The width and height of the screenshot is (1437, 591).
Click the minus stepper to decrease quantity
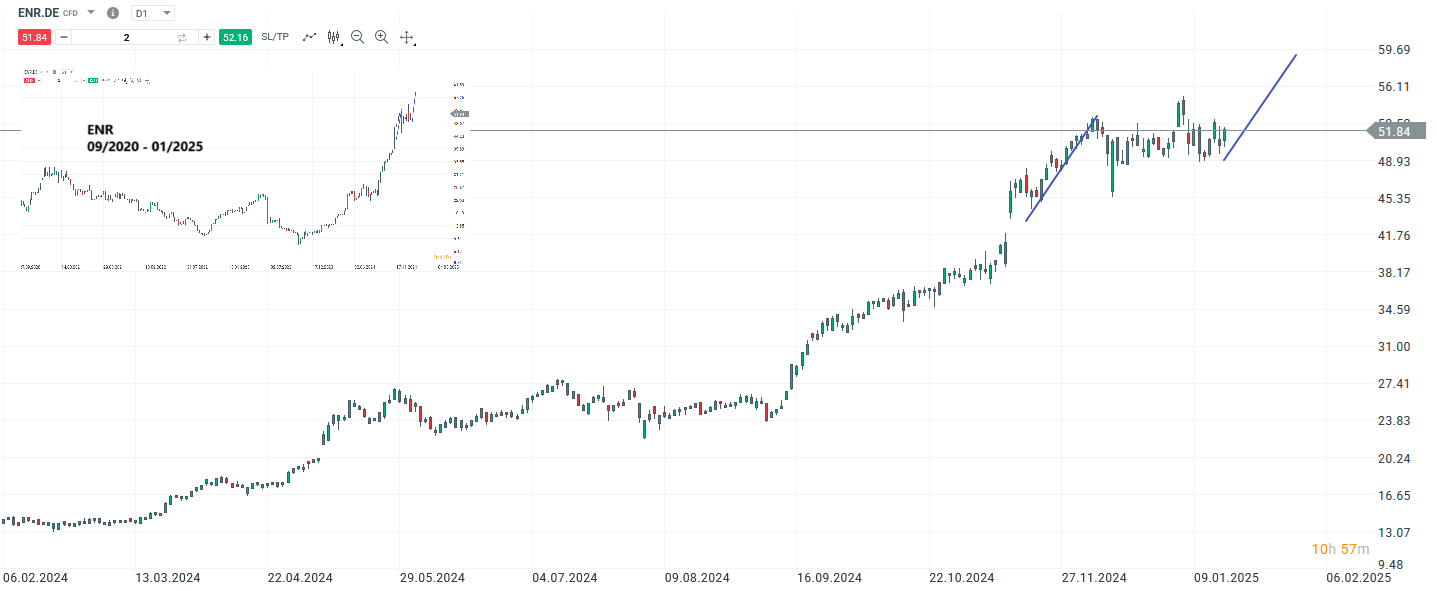point(63,36)
